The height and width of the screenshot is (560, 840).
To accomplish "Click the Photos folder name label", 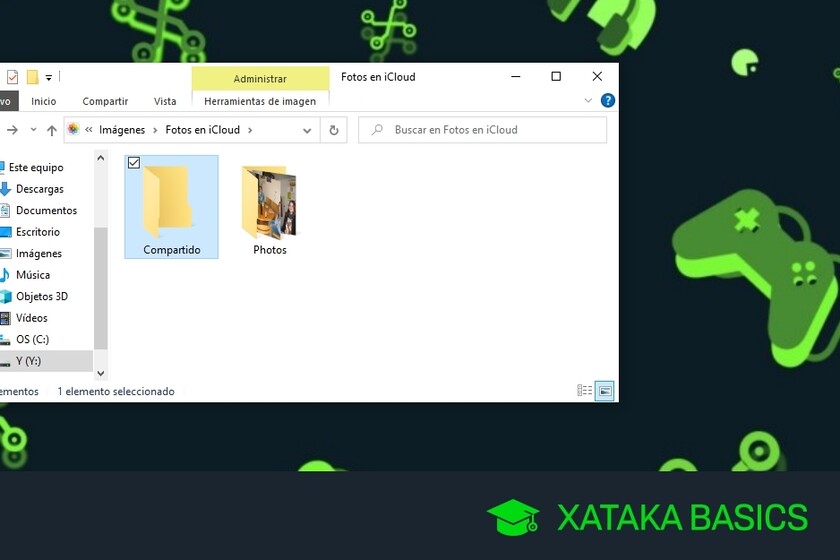I will click(x=269, y=250).
